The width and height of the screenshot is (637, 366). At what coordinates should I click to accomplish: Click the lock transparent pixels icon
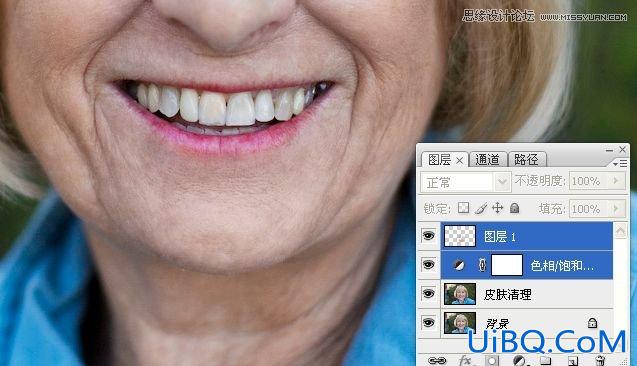(x=464, y=208)
